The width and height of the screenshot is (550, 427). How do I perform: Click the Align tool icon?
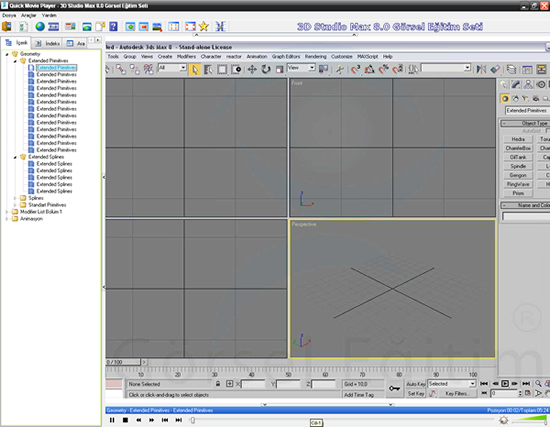pyautogui.click(x=495, y=69)
